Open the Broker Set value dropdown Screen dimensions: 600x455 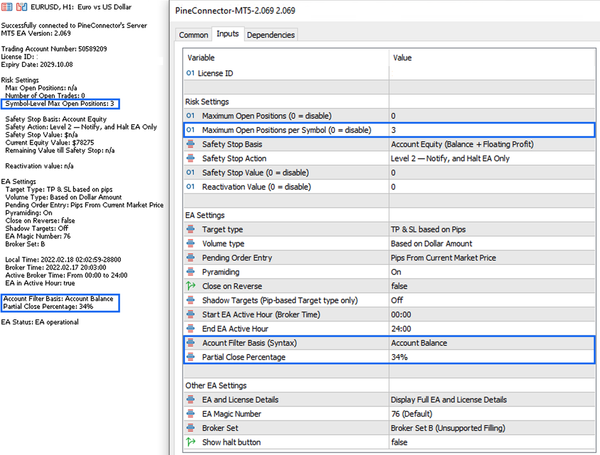pos(489,427)
